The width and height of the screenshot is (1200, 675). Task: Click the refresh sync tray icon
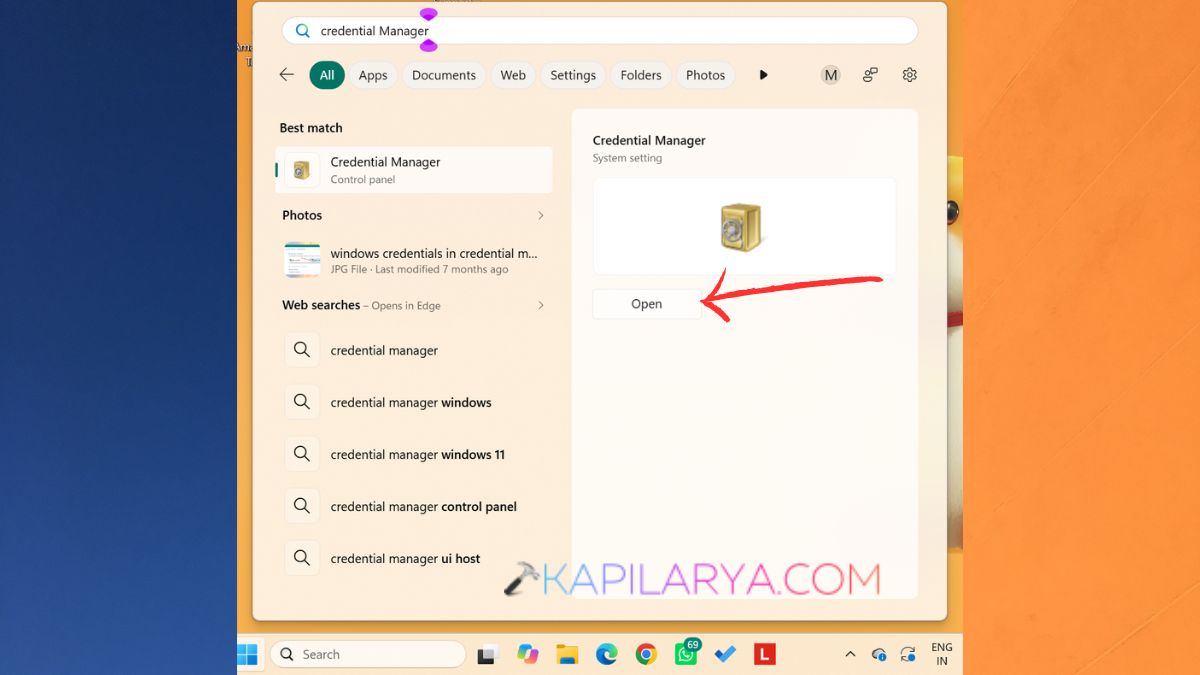pos(908,655)
